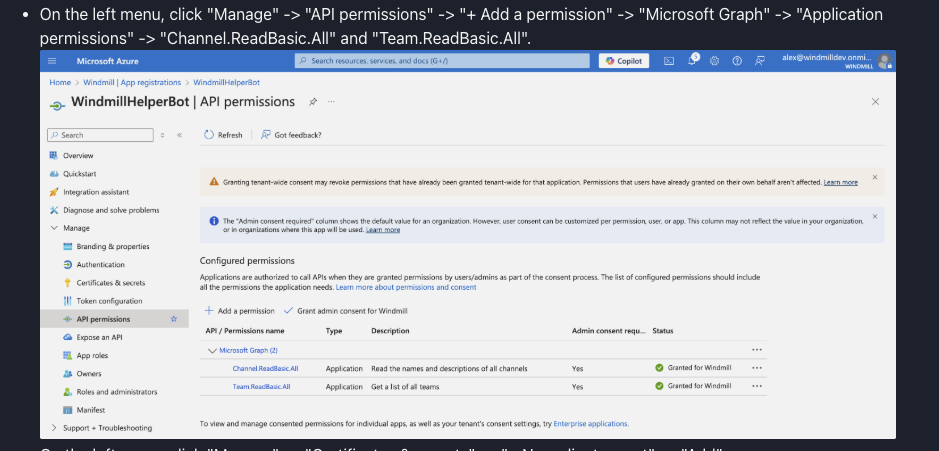The height and width of the screenshot is (451, 939).
Task: Open more options for Channel.ReadBasic.All row
Action: pyautogui.click(x=757, y=368)
